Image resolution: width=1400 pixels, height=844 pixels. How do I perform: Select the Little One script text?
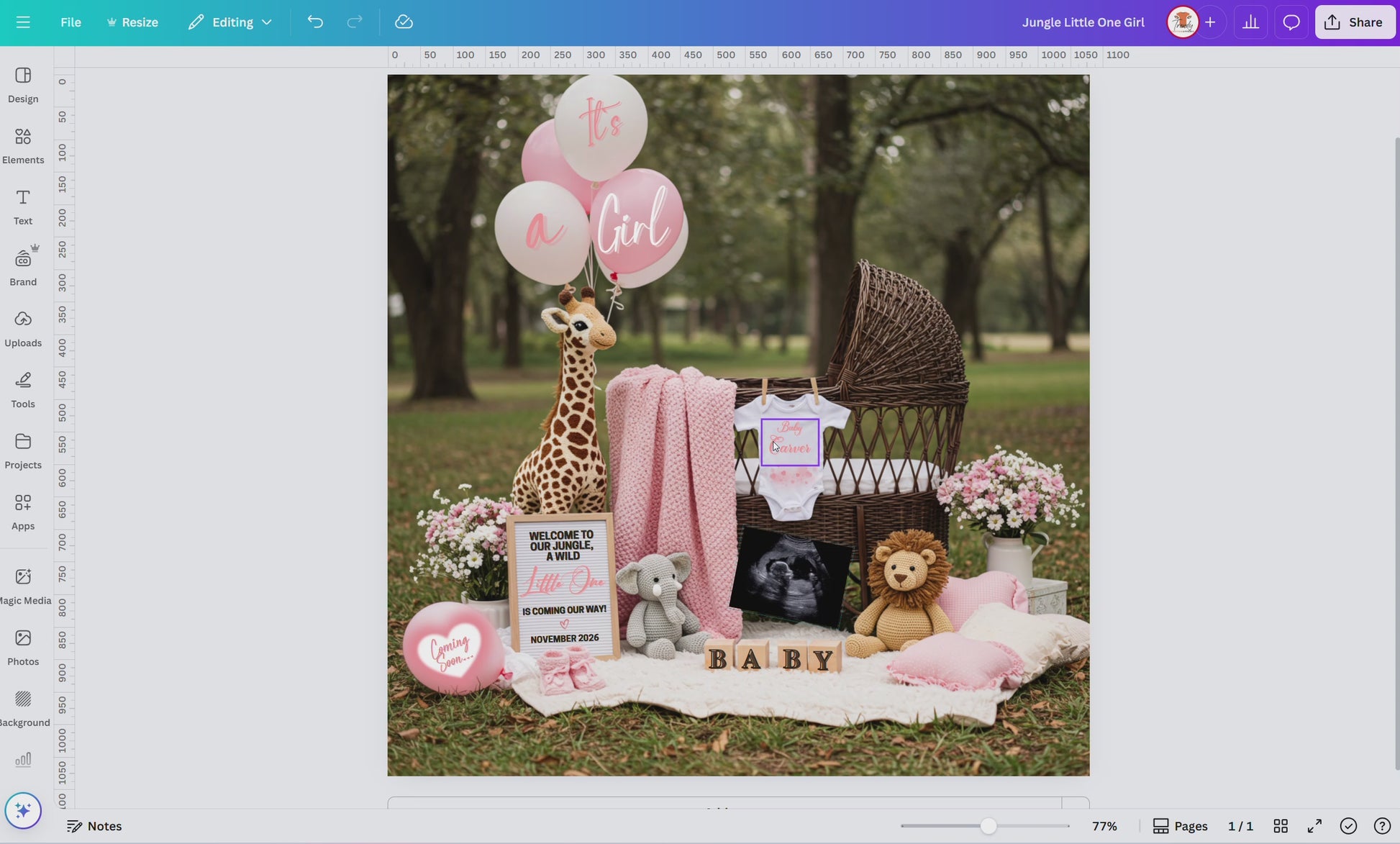point(563,582)
